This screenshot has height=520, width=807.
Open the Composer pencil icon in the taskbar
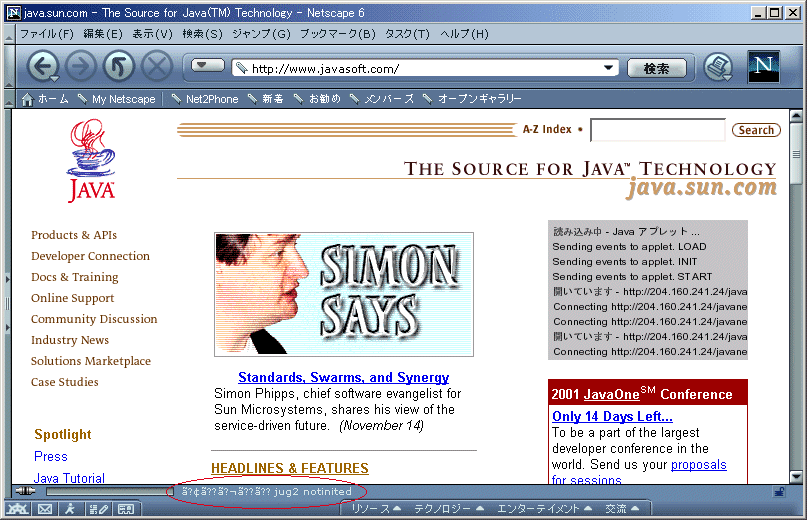click(98, 509)
